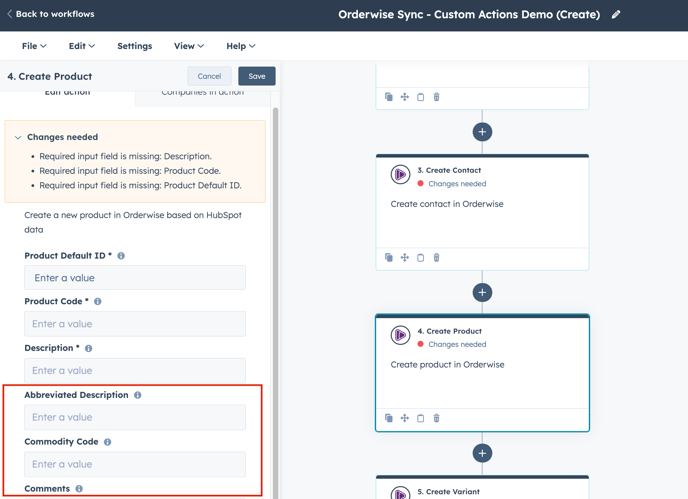Open the File menu
688x499 pixels.
tap(34, 46)
